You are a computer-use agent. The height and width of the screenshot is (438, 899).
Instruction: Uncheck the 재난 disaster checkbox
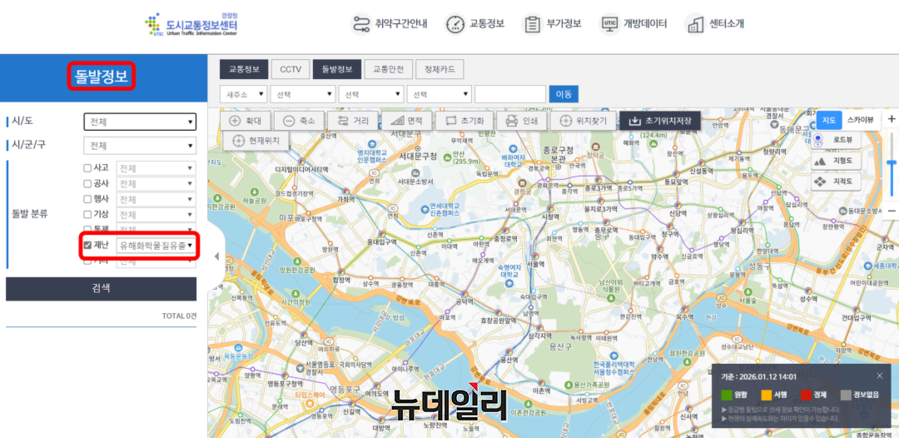point(87,245)
